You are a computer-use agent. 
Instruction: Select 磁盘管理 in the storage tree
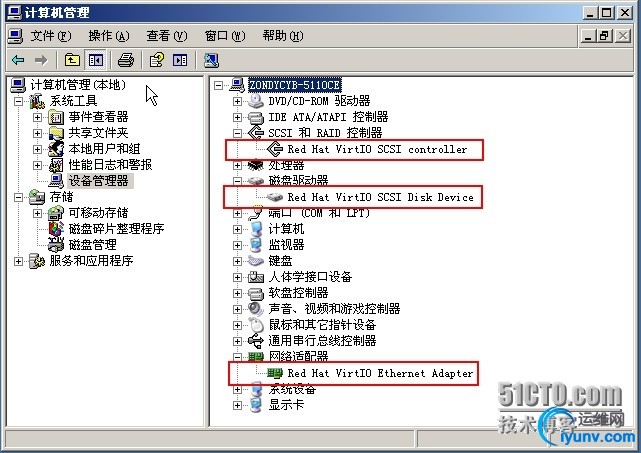coord(92,245)
